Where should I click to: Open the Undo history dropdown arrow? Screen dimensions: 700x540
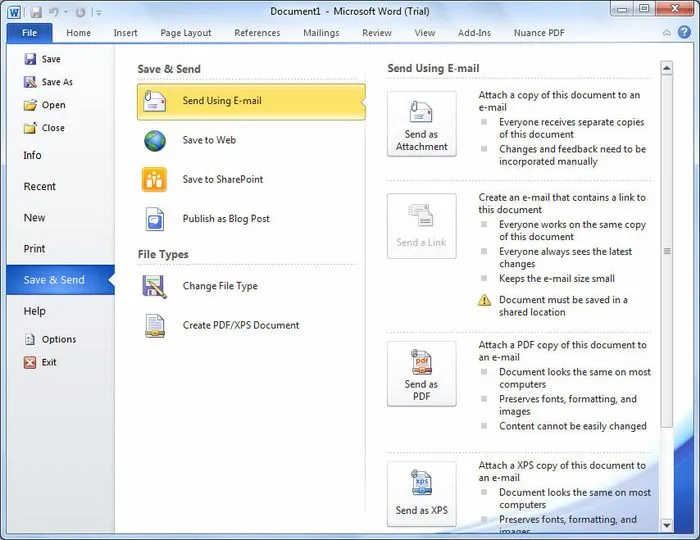coord(66,12)
